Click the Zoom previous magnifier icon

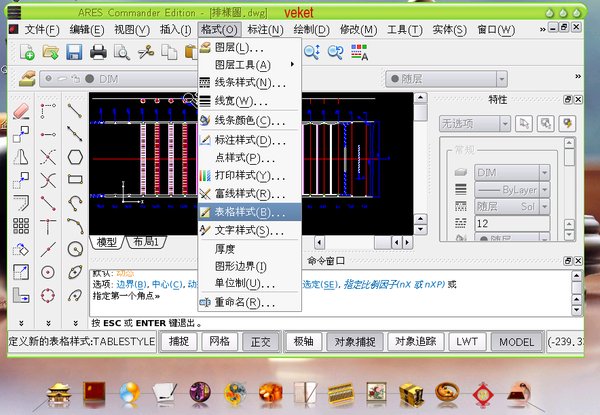pos(336,52)
